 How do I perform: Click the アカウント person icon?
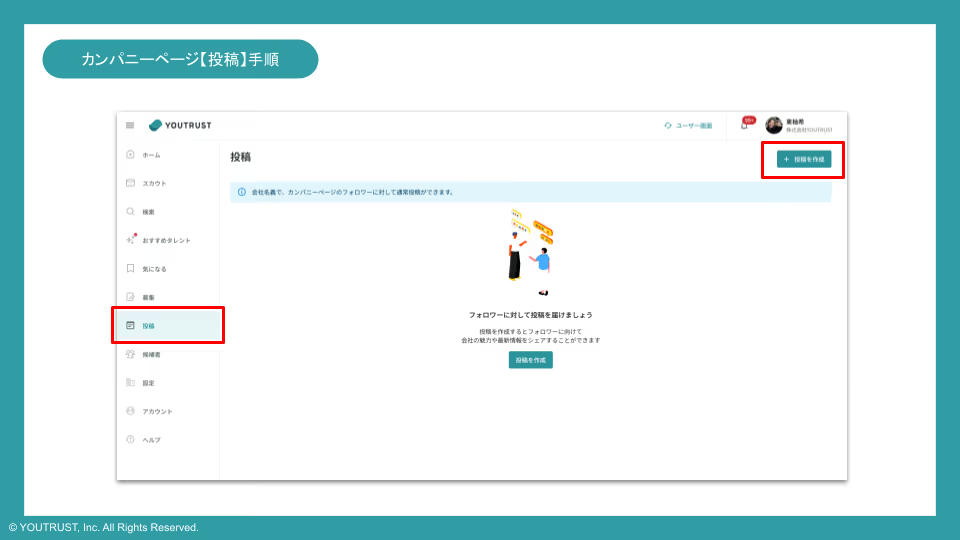click(x=130, y=411)
